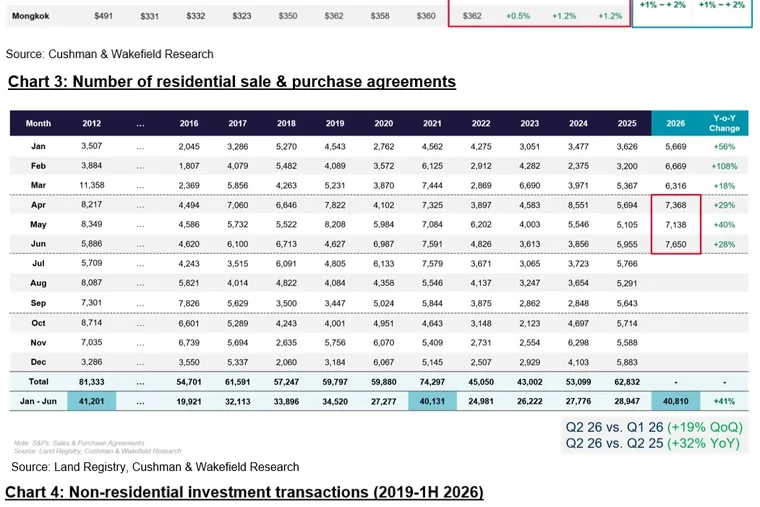Image resolution: width=760 pixels, height=507 pixels.
Task: Click the 'Jan - Jun' row label
Action: click(38, 401)
